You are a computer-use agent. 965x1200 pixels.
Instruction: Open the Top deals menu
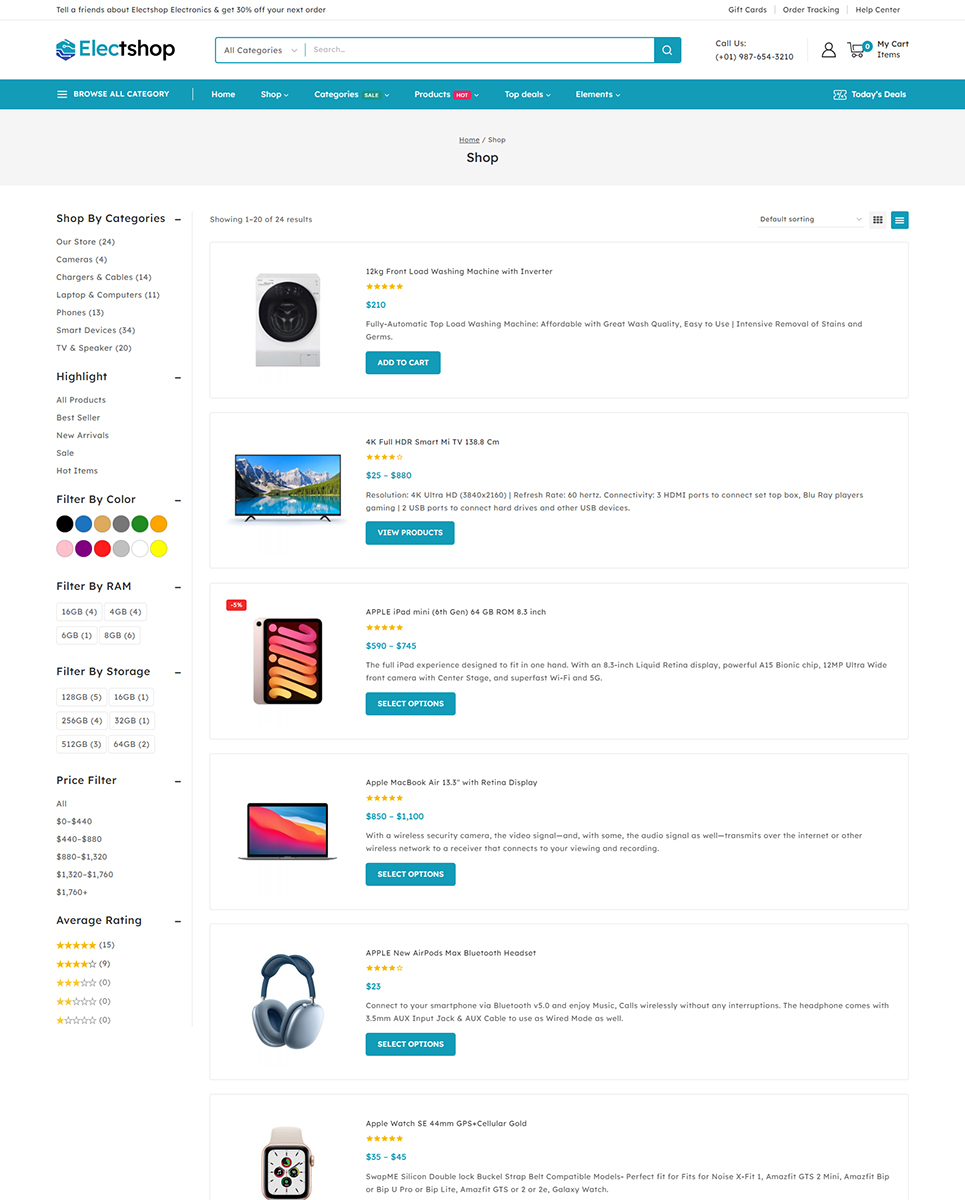(527, 94)
